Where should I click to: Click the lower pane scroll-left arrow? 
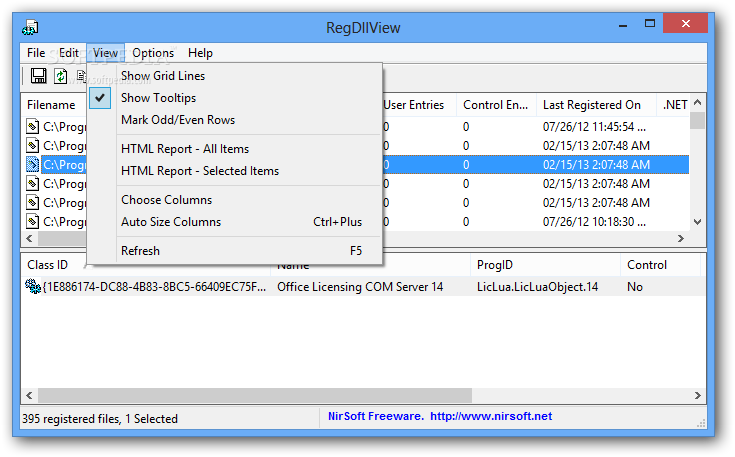[30, 395]
